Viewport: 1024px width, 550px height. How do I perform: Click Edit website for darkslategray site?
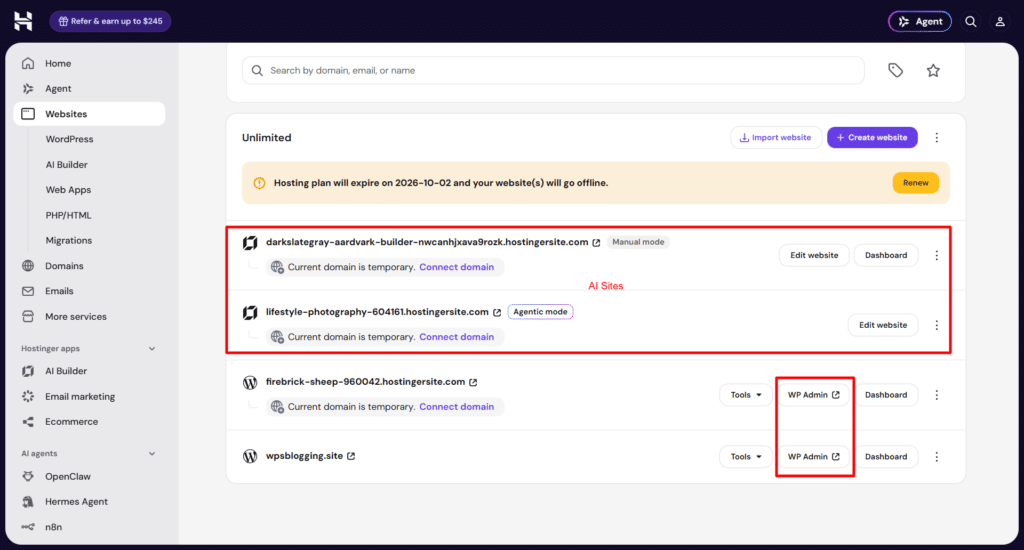pyautogui.click(x=814, y=255)
